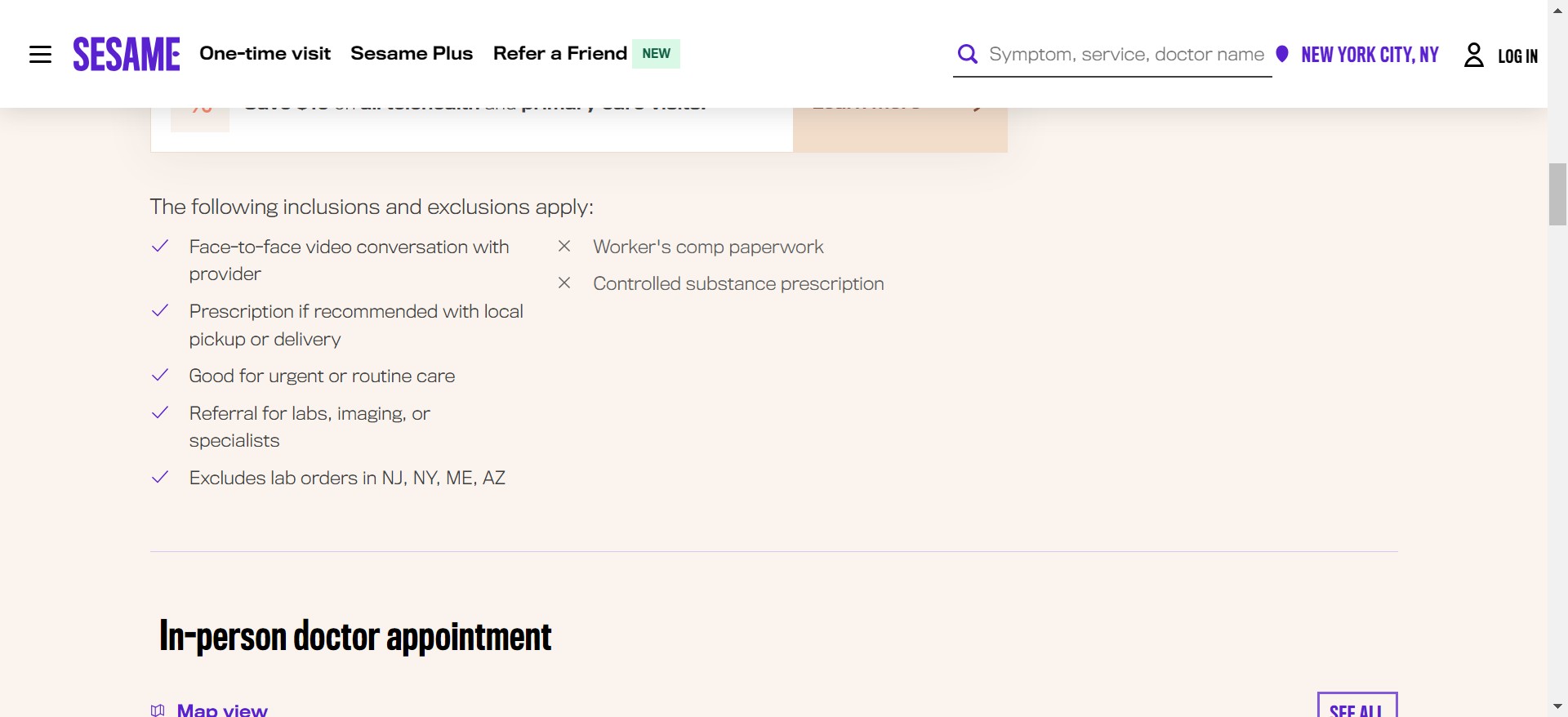This screenshot has height=717, width=1568.
Task: Click the Map view book icon
Action: click(158, 710)
